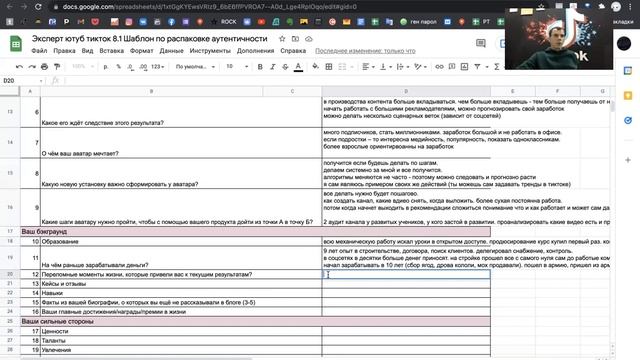Screen dimensions: 640x360
Task: Insert link icon in toolbar
Action: click(439, 67)
